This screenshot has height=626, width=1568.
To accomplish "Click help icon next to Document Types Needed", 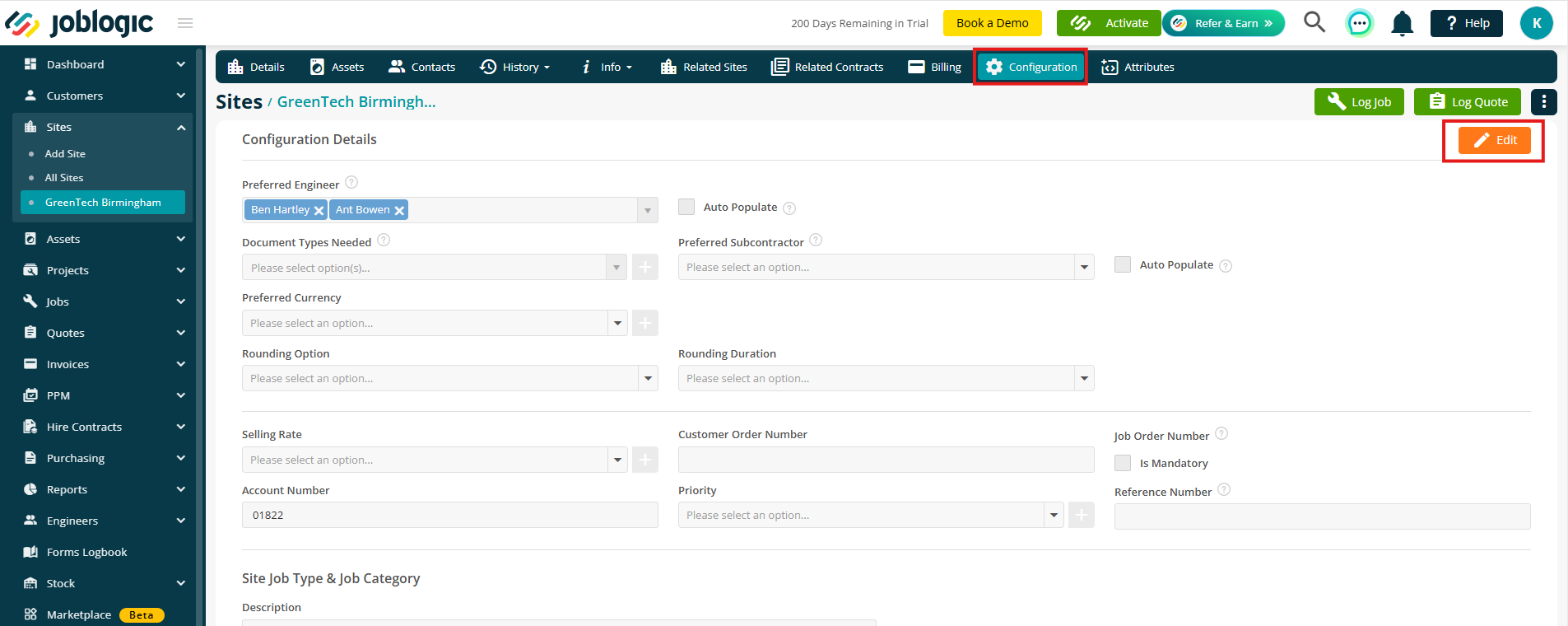I will (x=384, y=240).
